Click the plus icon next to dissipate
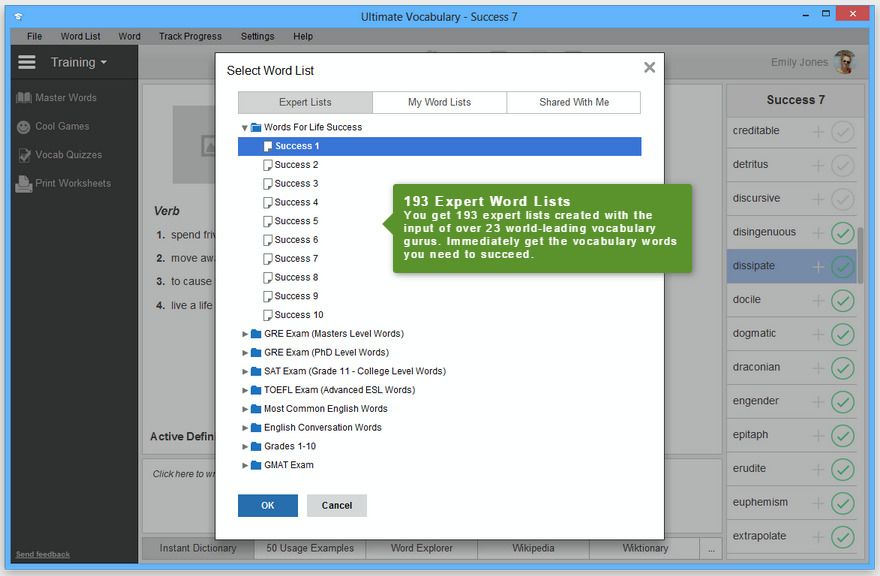The height and width of the screenshot is (576, 880). pyautogui.click(x=818, y=267)
